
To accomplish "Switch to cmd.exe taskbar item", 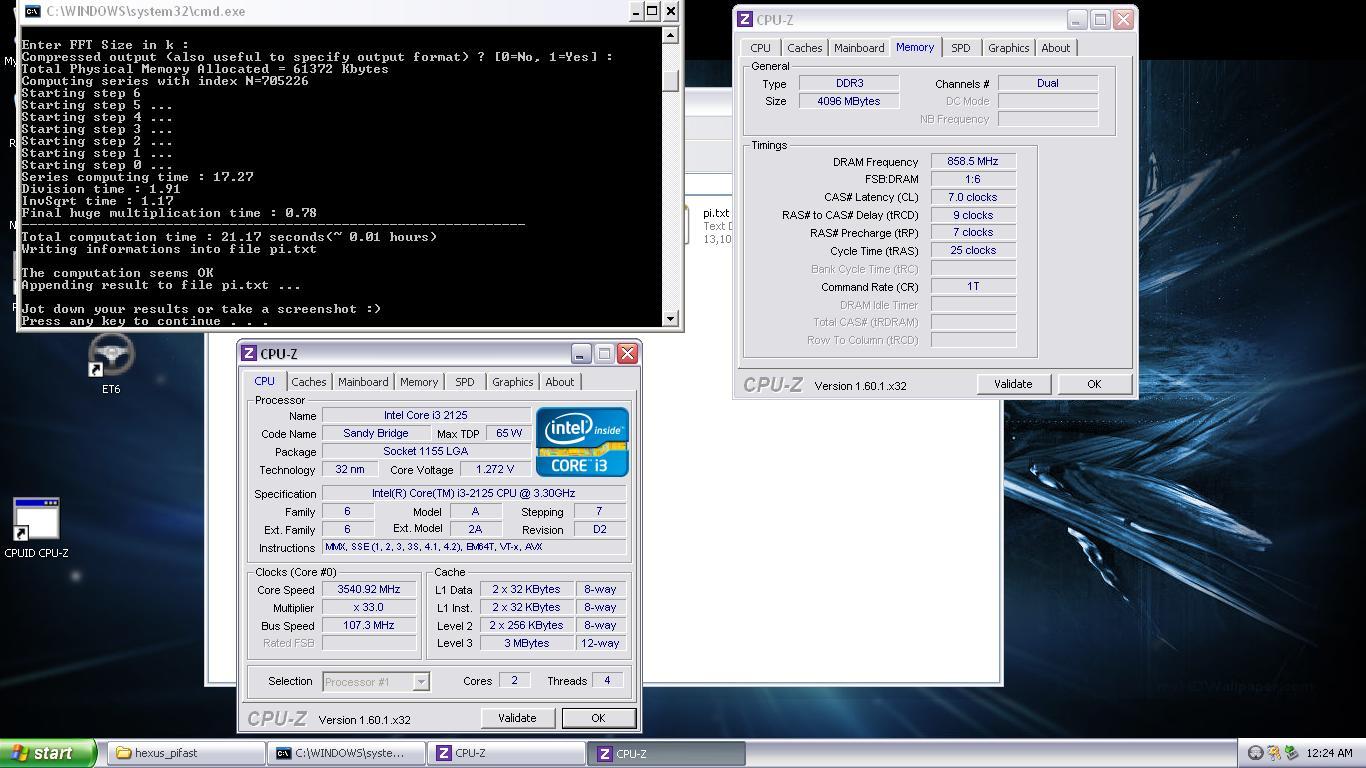I will tap(346, 753).
